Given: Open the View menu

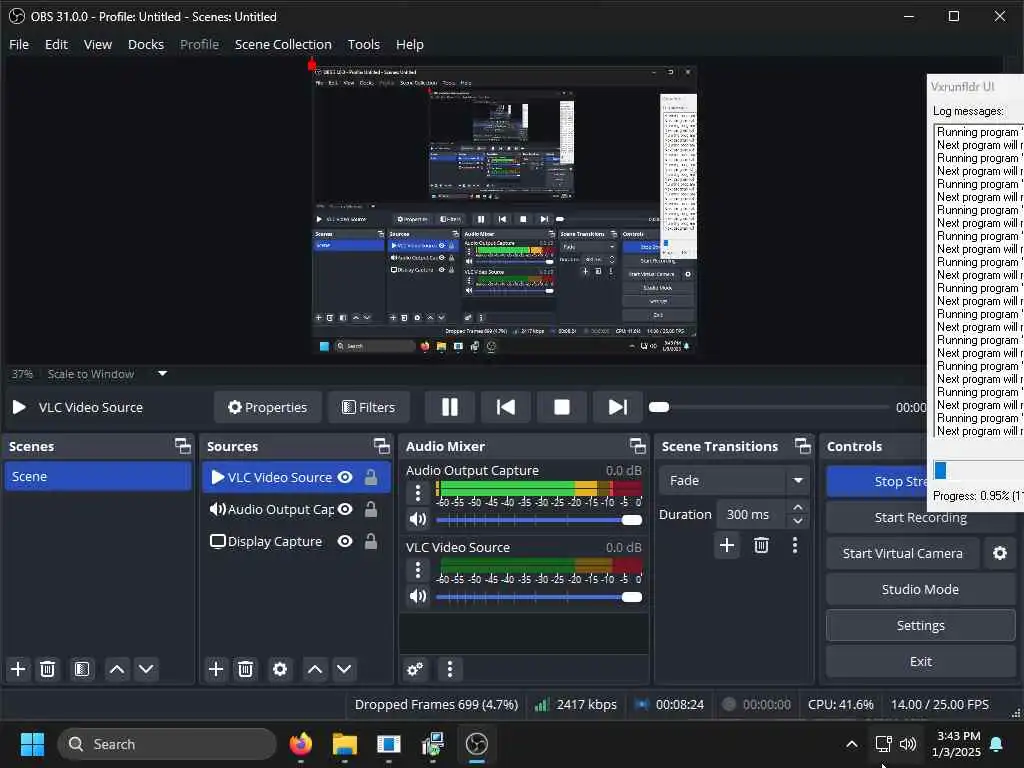Looking at the screenshot, I should tap(98, 44).
